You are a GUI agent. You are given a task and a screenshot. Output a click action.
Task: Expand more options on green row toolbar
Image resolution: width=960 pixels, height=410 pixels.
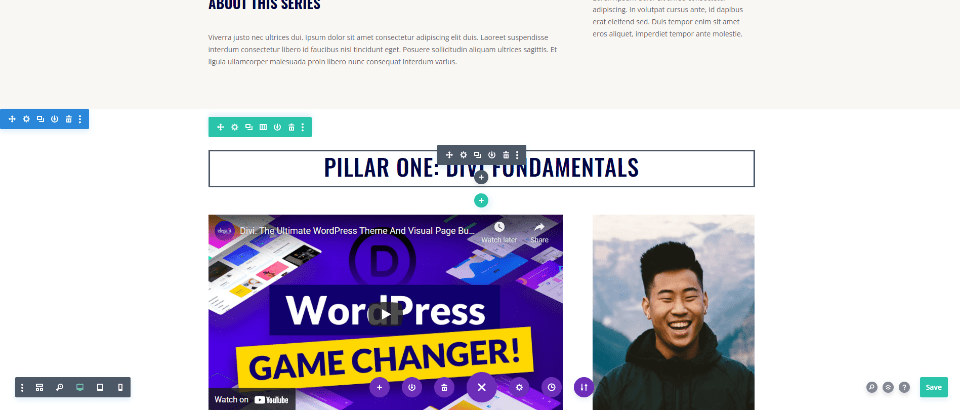point(303,127)
